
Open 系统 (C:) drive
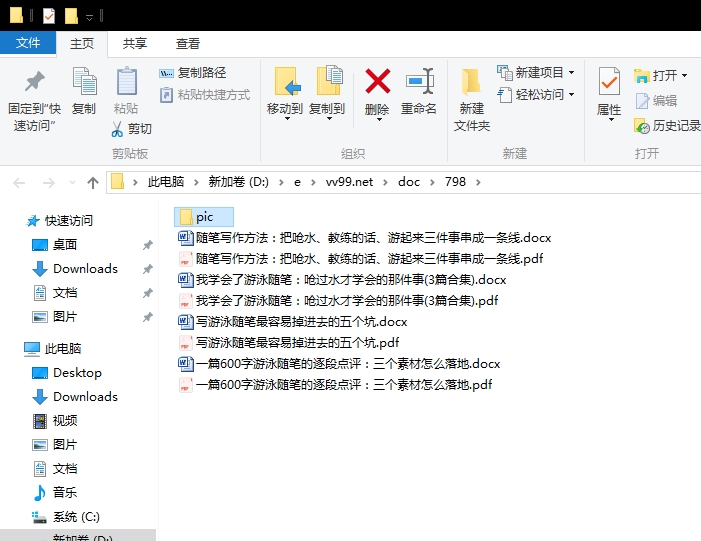pos(66,517)
